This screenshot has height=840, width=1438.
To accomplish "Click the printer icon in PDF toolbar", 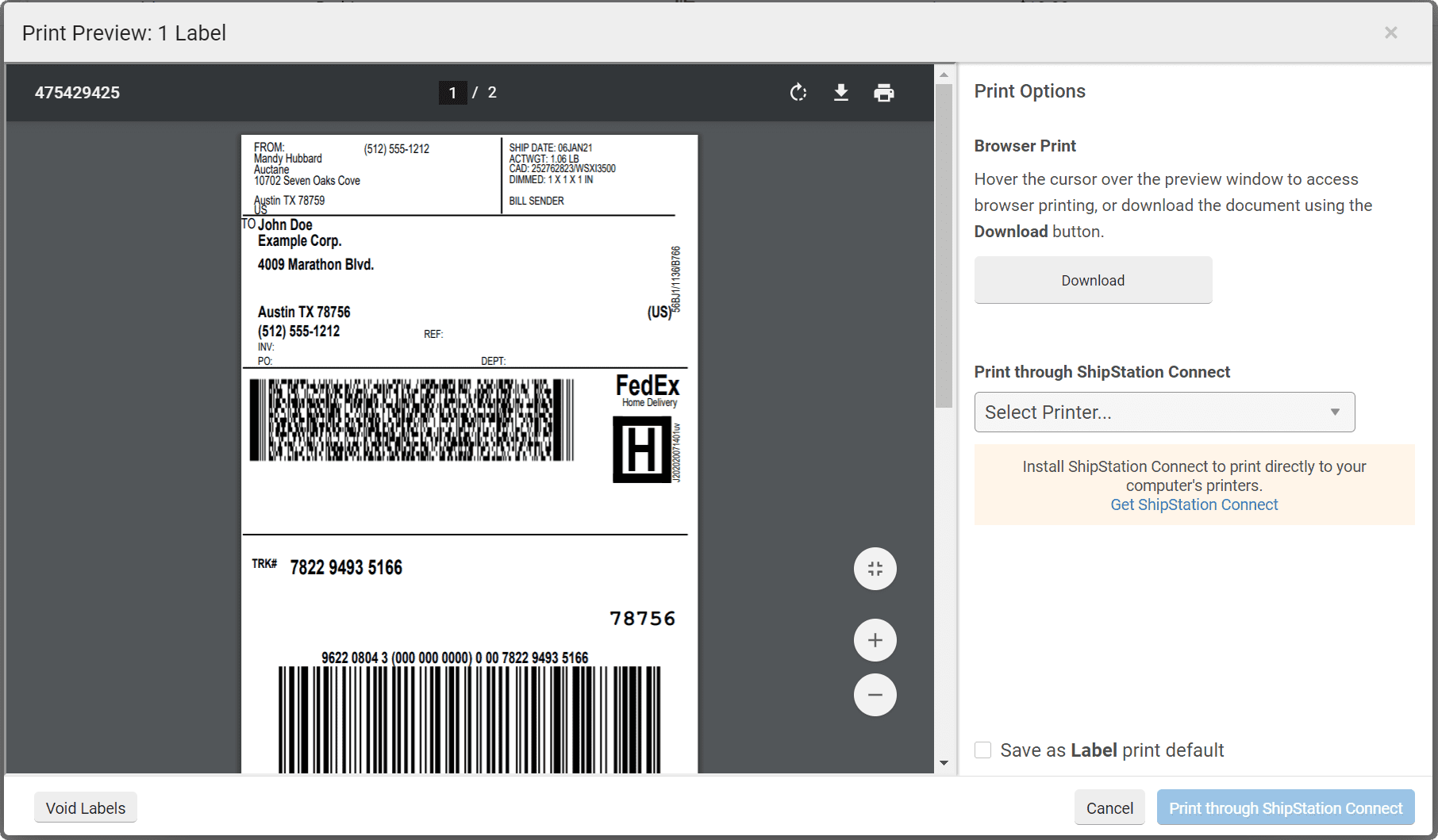I will coord(884,93).
